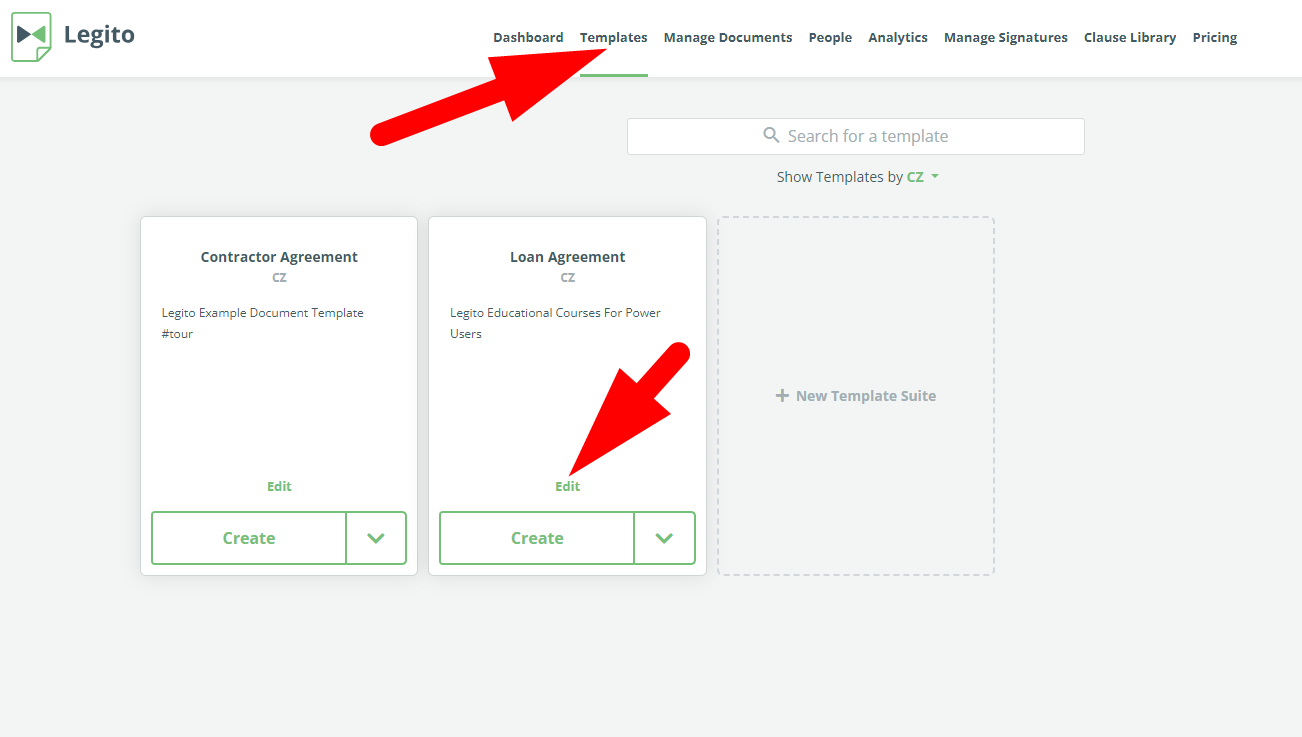This screenshot has width=1302, height=737.
Task: View the Pricing page
Action: coord(1214,38)
